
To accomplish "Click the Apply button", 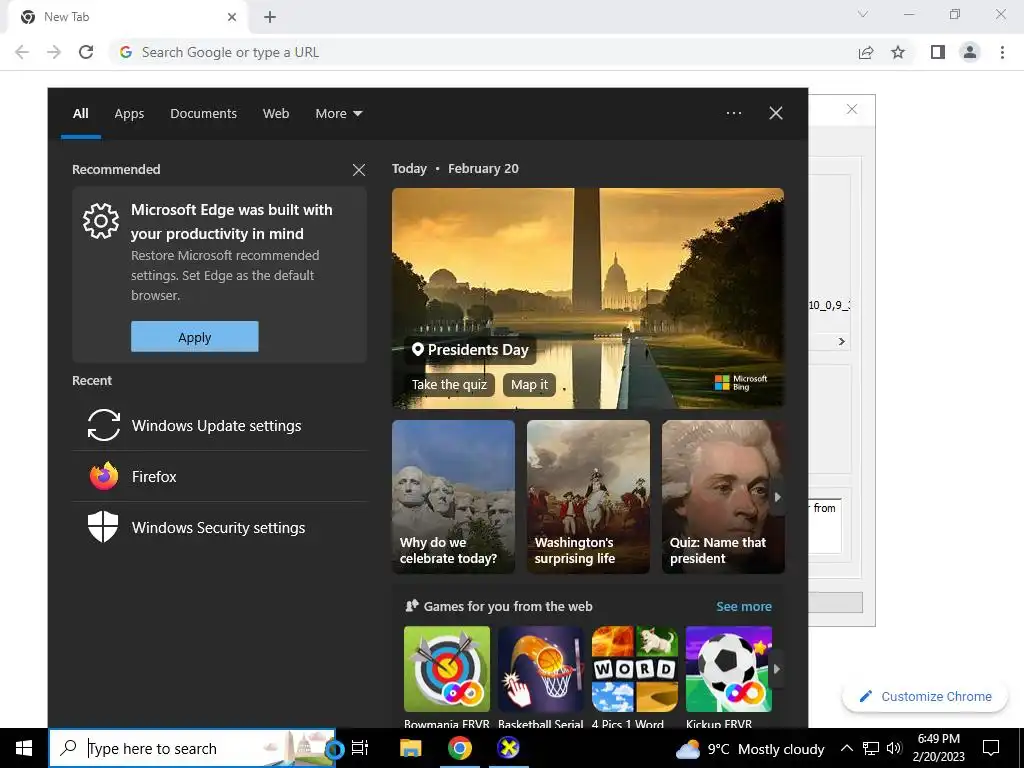I will coord(195,337).
